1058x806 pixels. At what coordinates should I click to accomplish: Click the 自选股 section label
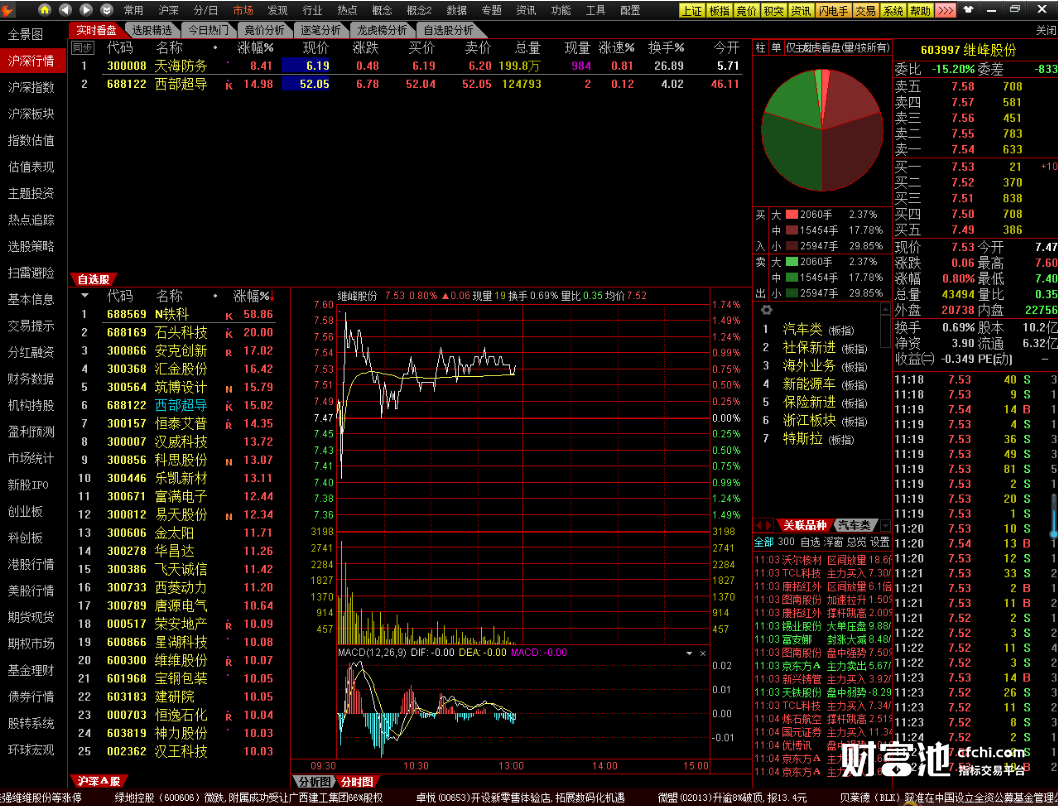(93, 279)
